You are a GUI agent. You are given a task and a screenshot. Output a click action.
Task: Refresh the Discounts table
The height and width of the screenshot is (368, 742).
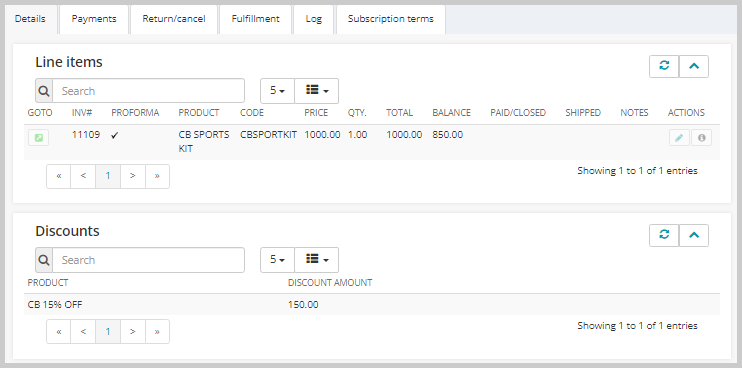click(x=664, y=235)
